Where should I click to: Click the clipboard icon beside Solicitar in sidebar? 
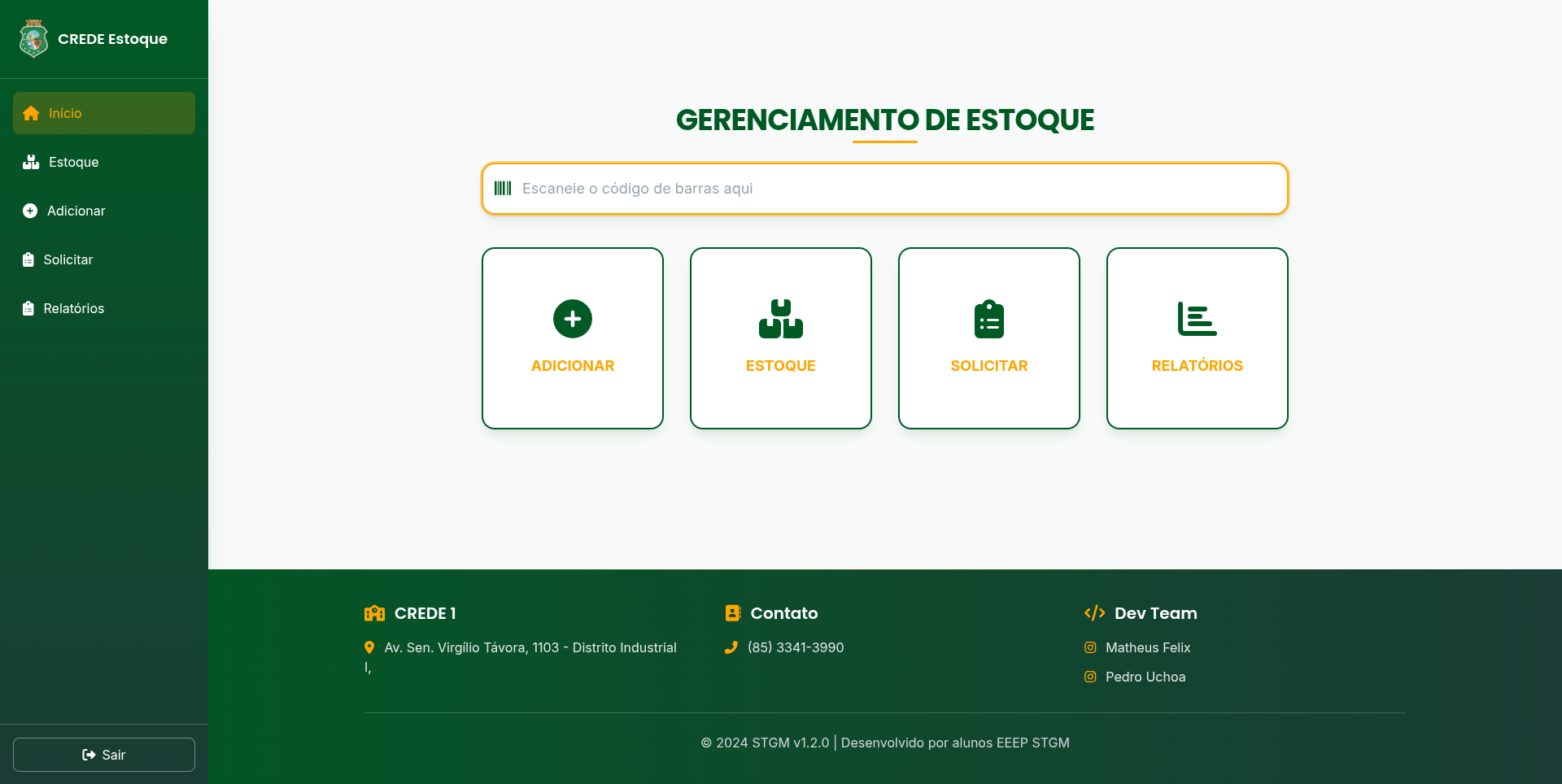click(28, 259)
